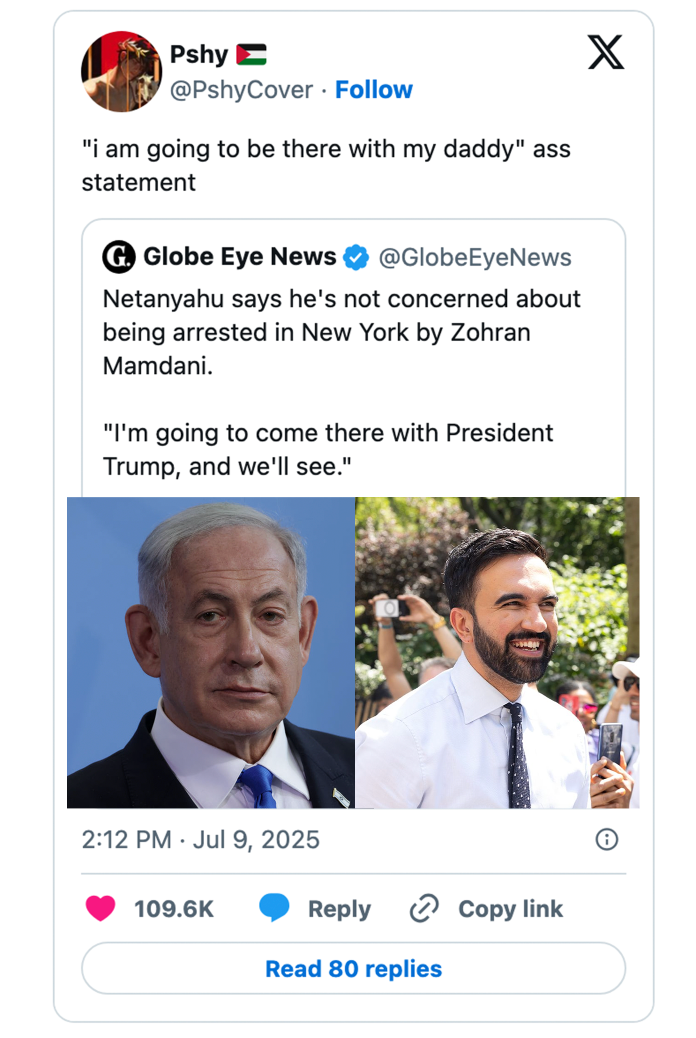The width and height of the screenshot is (696, 1038).
Task: Expand the tweet options via the info button
Action: click(608, 840)
